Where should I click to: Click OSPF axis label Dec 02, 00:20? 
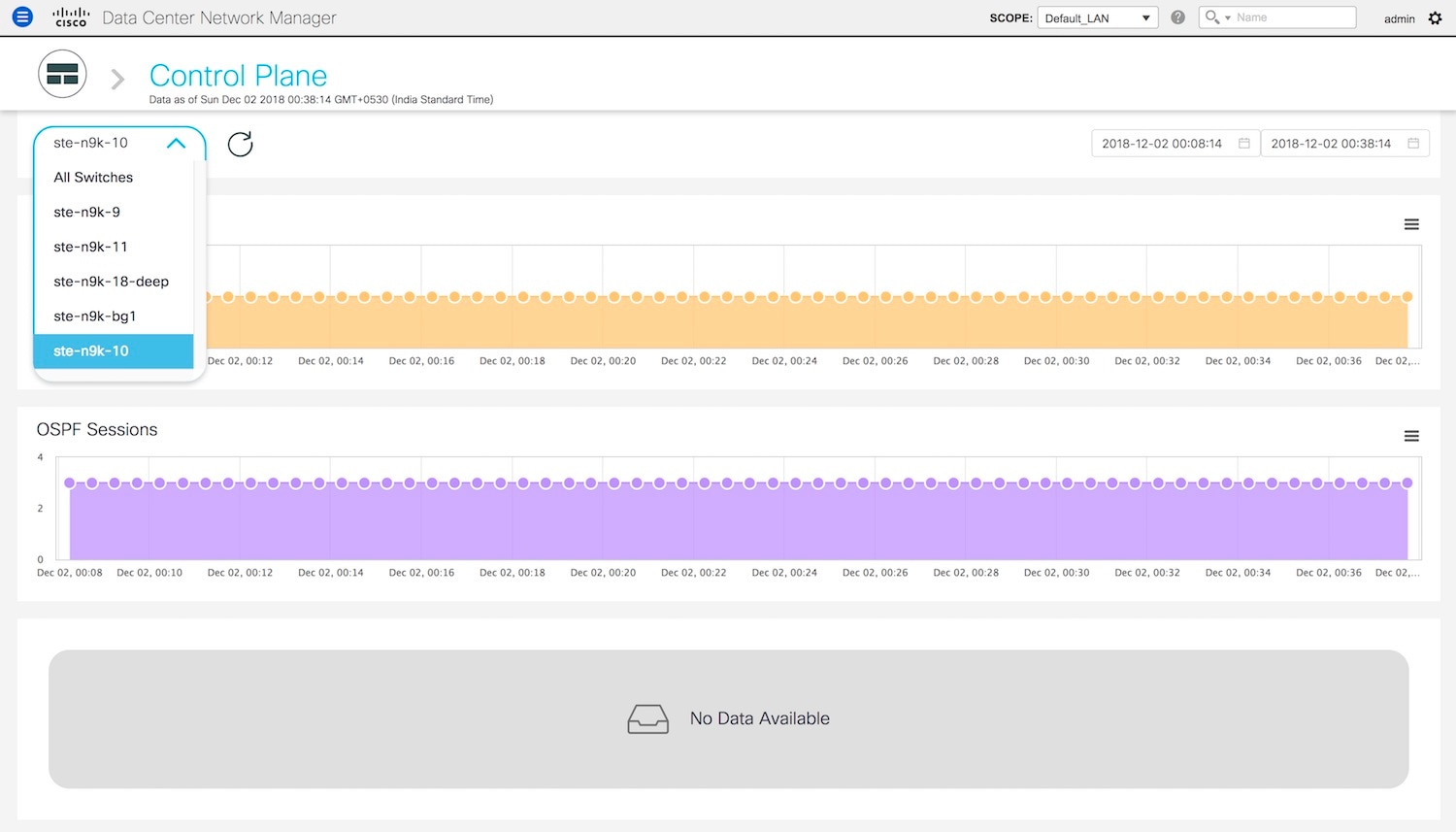click(x=603, y=573)
